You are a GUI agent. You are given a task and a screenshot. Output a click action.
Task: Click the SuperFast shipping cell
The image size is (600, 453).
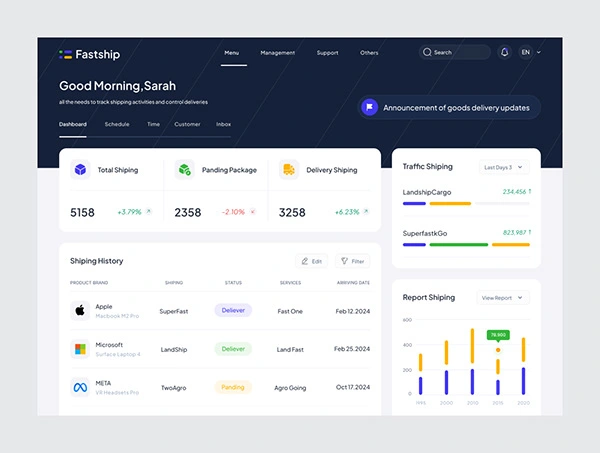(x=174, y=311)
